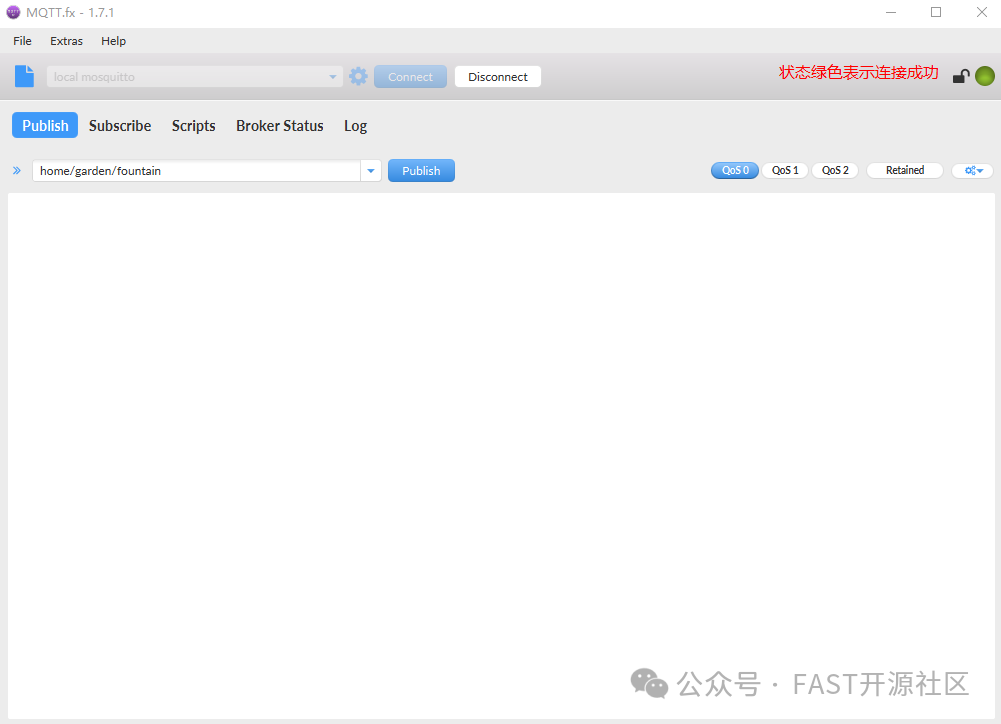The height and width of the screenshot is (724, 1001).
Task: Open the connection settings gear
Action: pos(358,75)
